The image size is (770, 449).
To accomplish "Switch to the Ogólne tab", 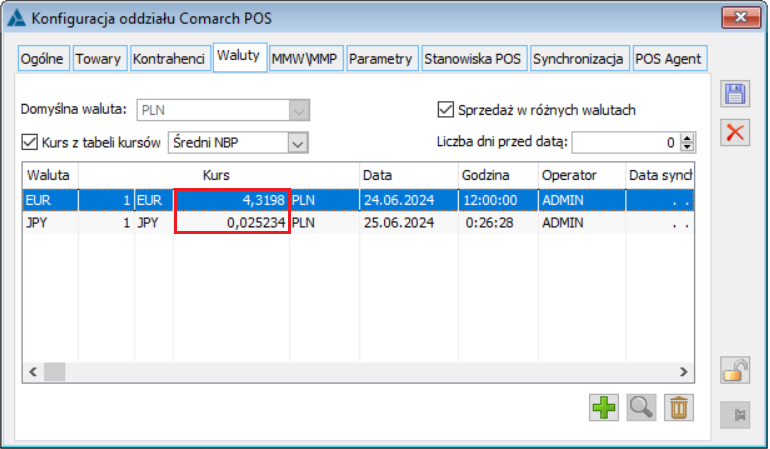I will click(x=42, y=58).
